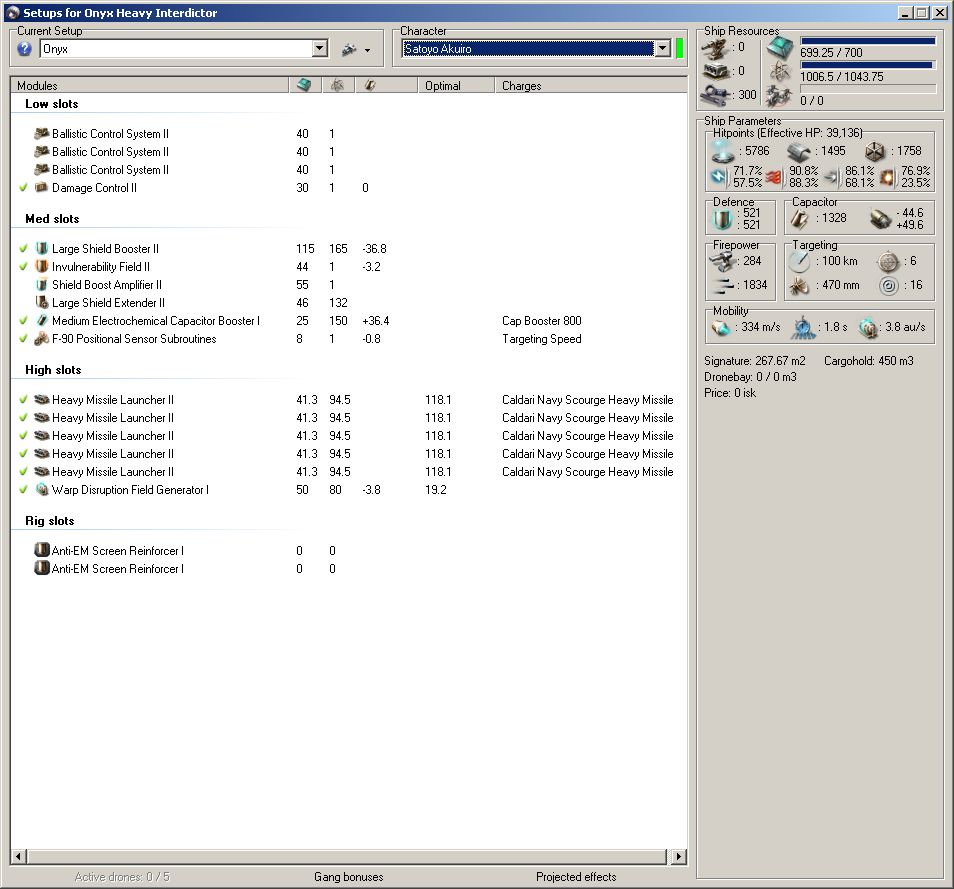
Task: Click the horizontal scrollbar left arrow
Action: [x=18, y=857]
